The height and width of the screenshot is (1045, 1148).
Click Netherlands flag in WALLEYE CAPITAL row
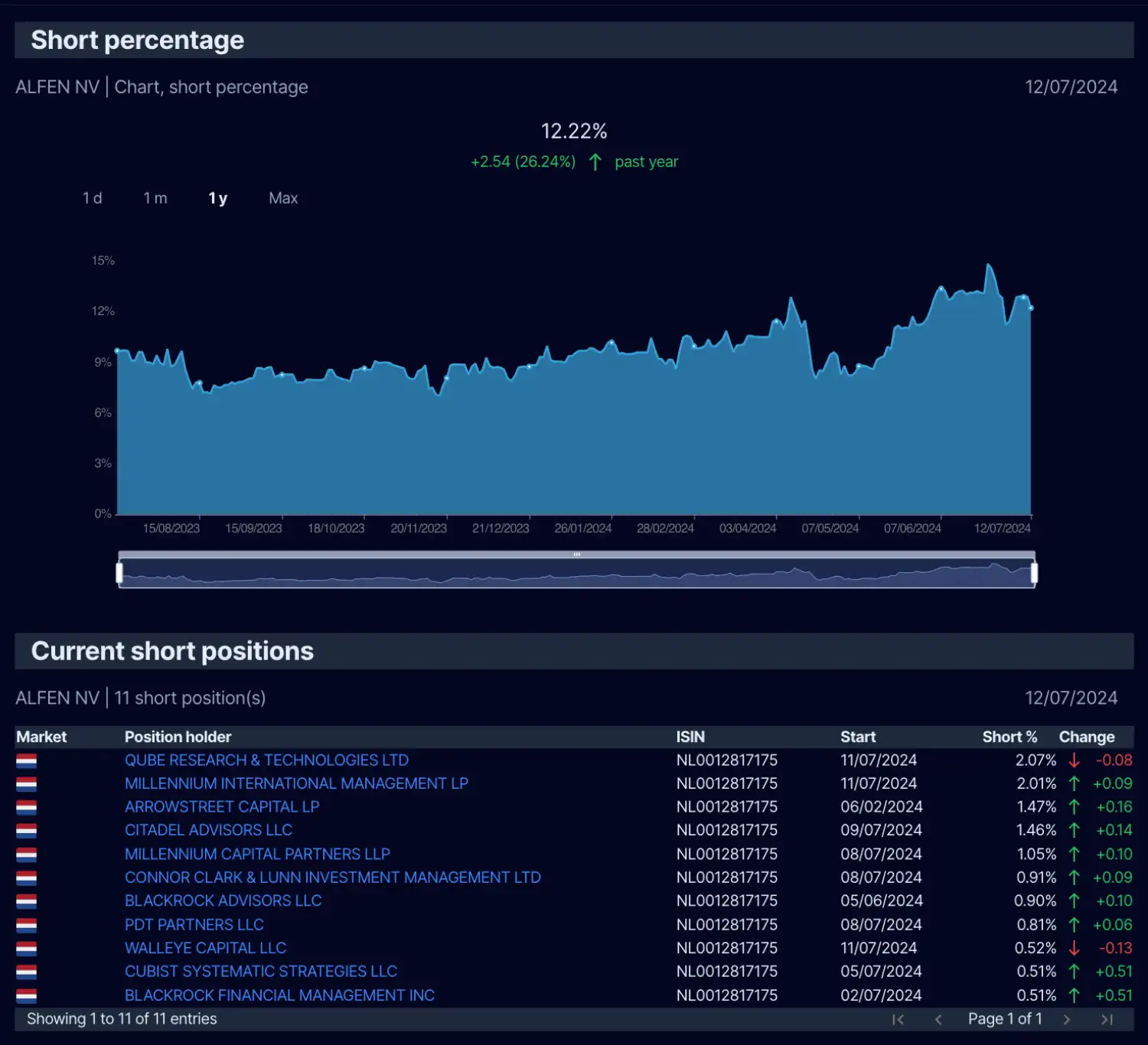26,949
